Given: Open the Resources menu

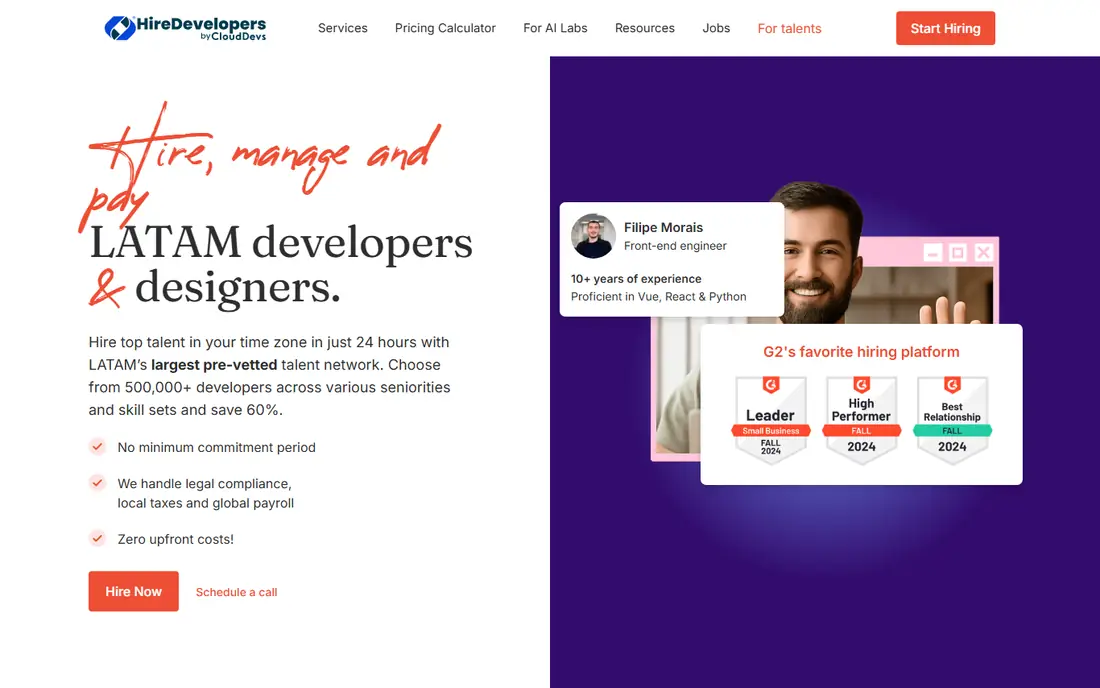Looking at the screenshot, I should pyautogui.click(x=645, y=28).
